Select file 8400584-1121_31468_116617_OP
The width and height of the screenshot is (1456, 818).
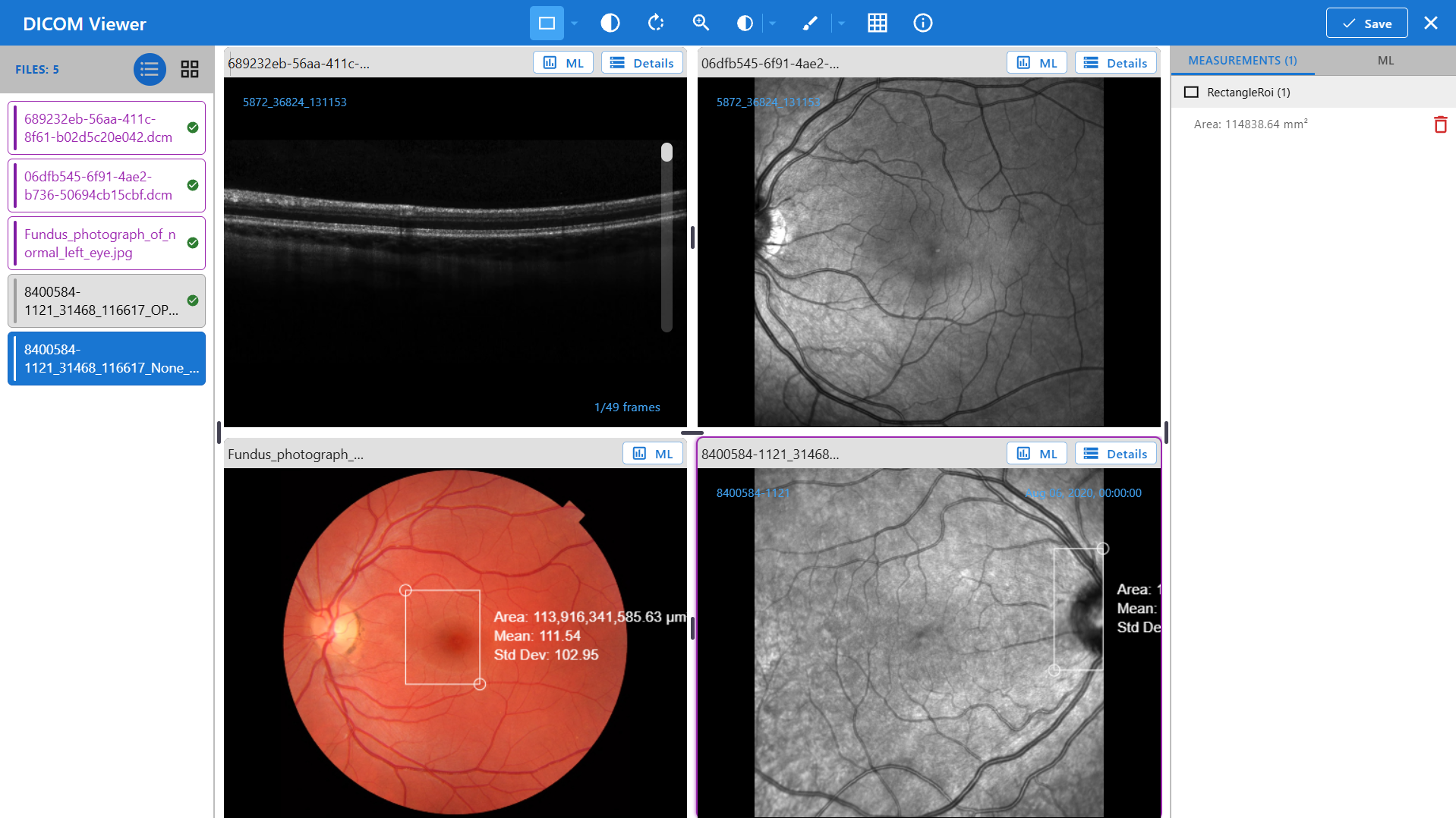coord(106,301)
